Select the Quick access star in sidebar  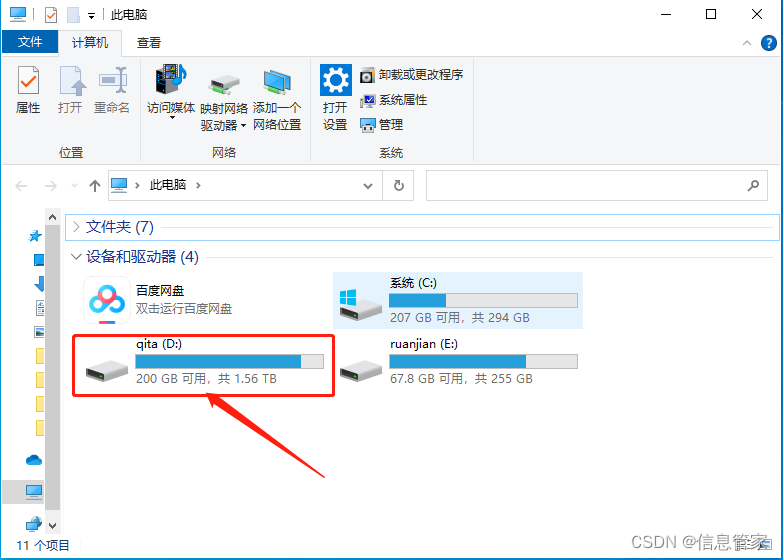35,235
